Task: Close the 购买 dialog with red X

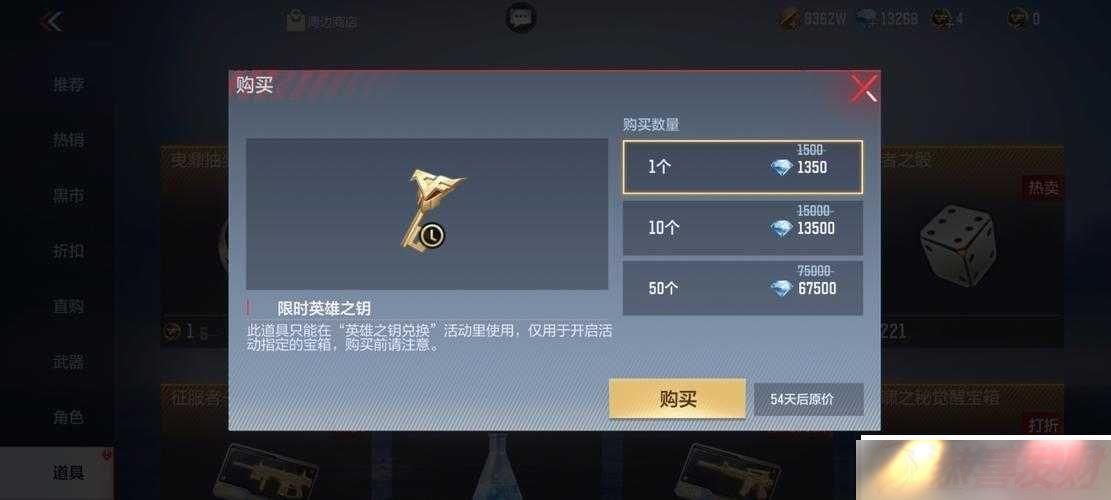Action: pyautogui.click(x=864, y=89)
